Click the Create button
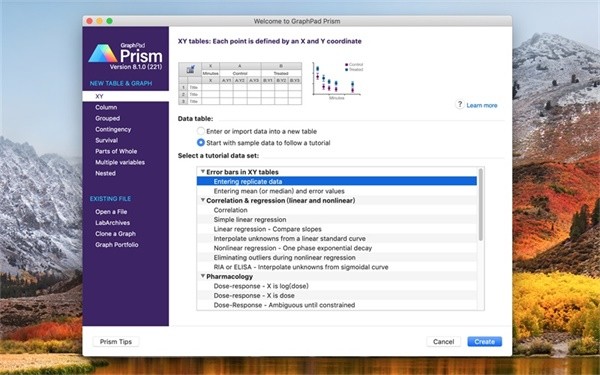This screenshot has height=375, width=600. [x=484, y=342]
